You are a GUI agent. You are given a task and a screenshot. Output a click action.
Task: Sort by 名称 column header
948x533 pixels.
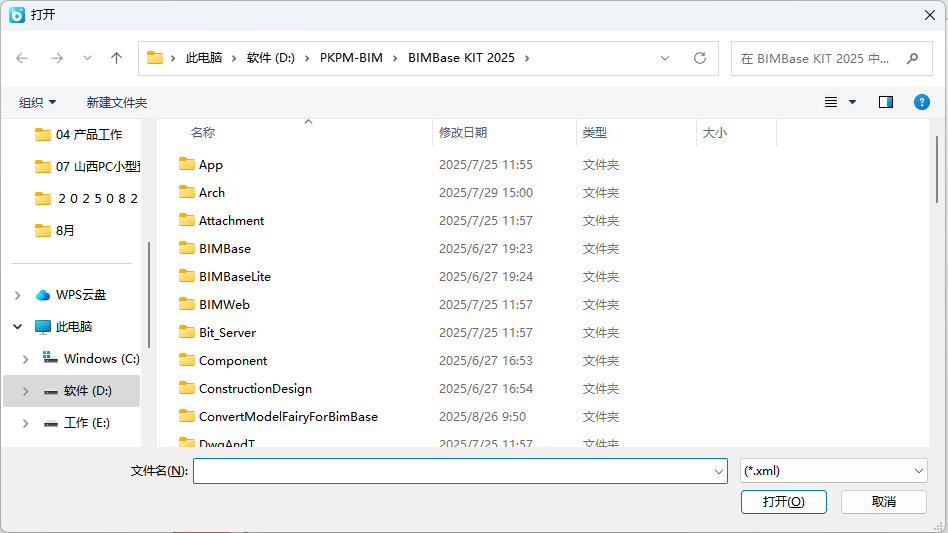pos(203,132)
